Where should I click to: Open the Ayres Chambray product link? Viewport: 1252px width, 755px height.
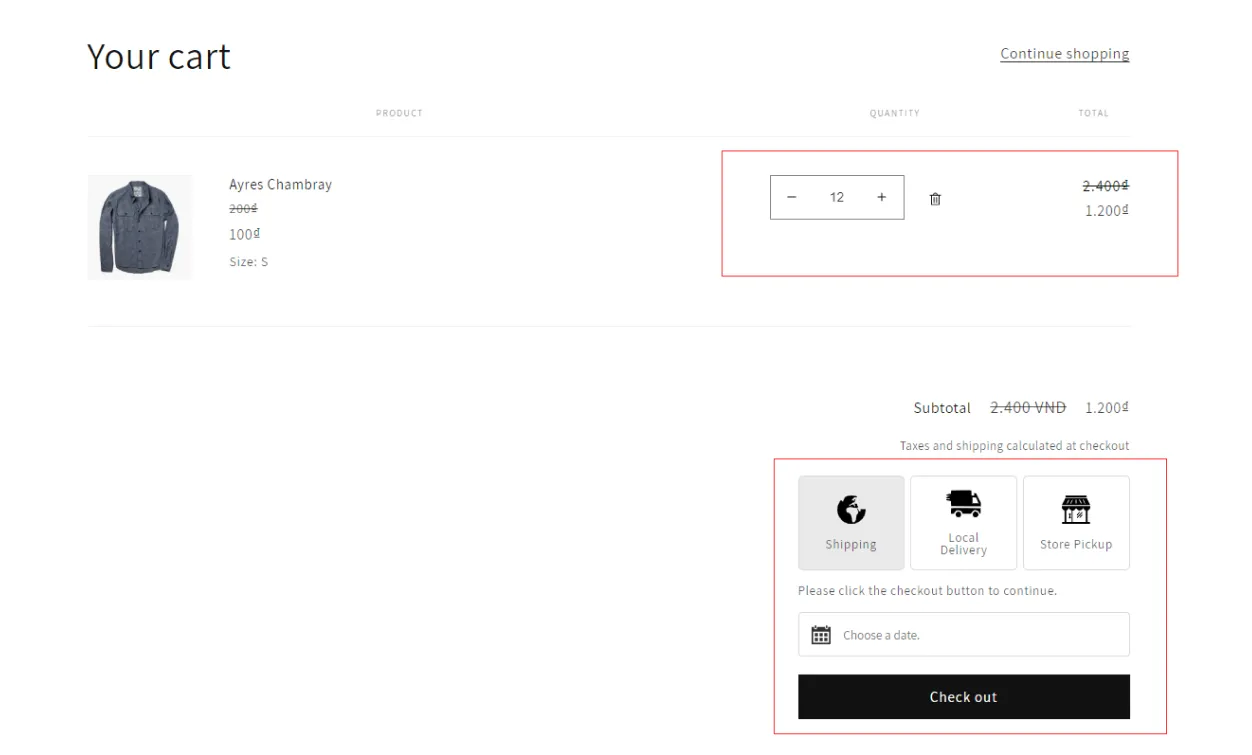280,185
